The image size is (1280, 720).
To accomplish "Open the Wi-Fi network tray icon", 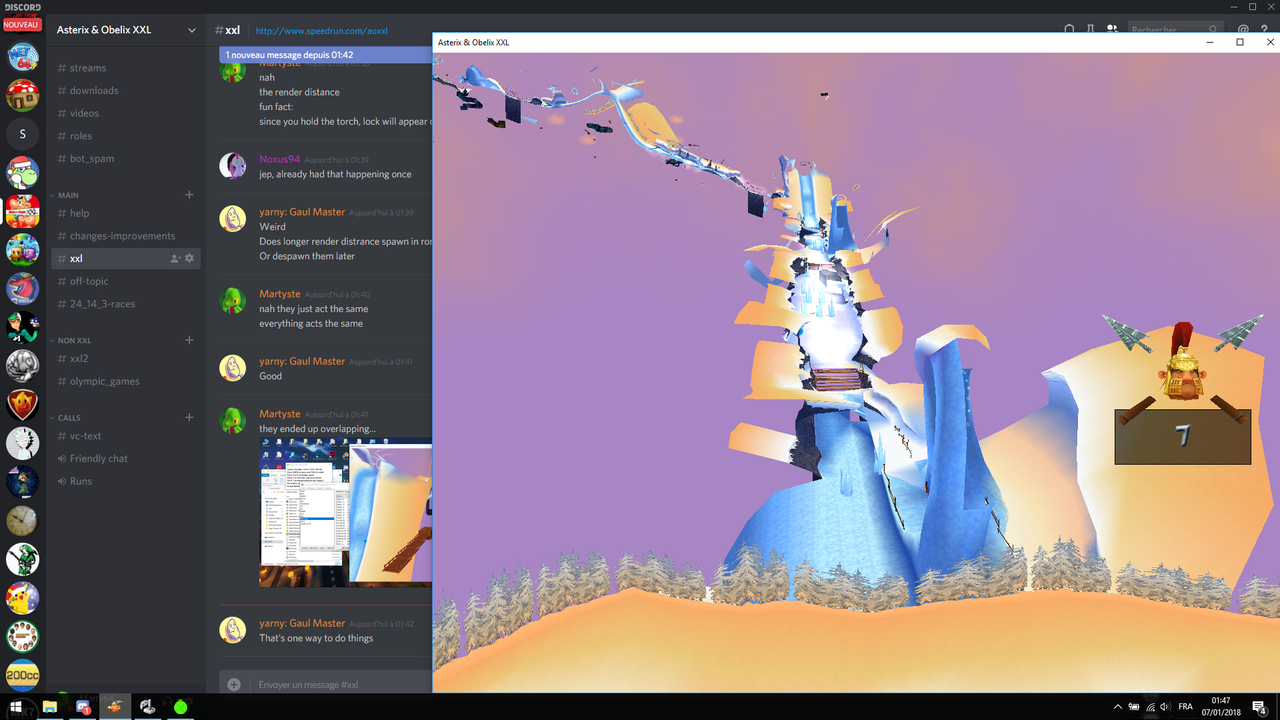I will [x=1150, y=707].
